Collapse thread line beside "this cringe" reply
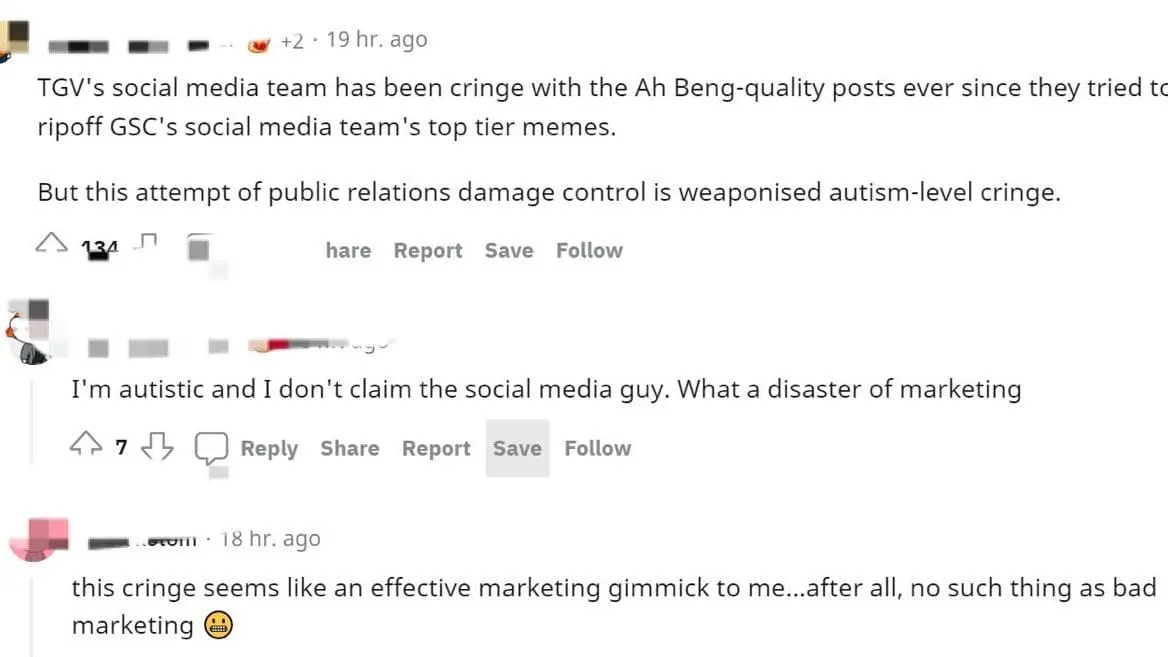Image resolution: width=1168 pixels, height=657 pixels. tap(32, 610)
